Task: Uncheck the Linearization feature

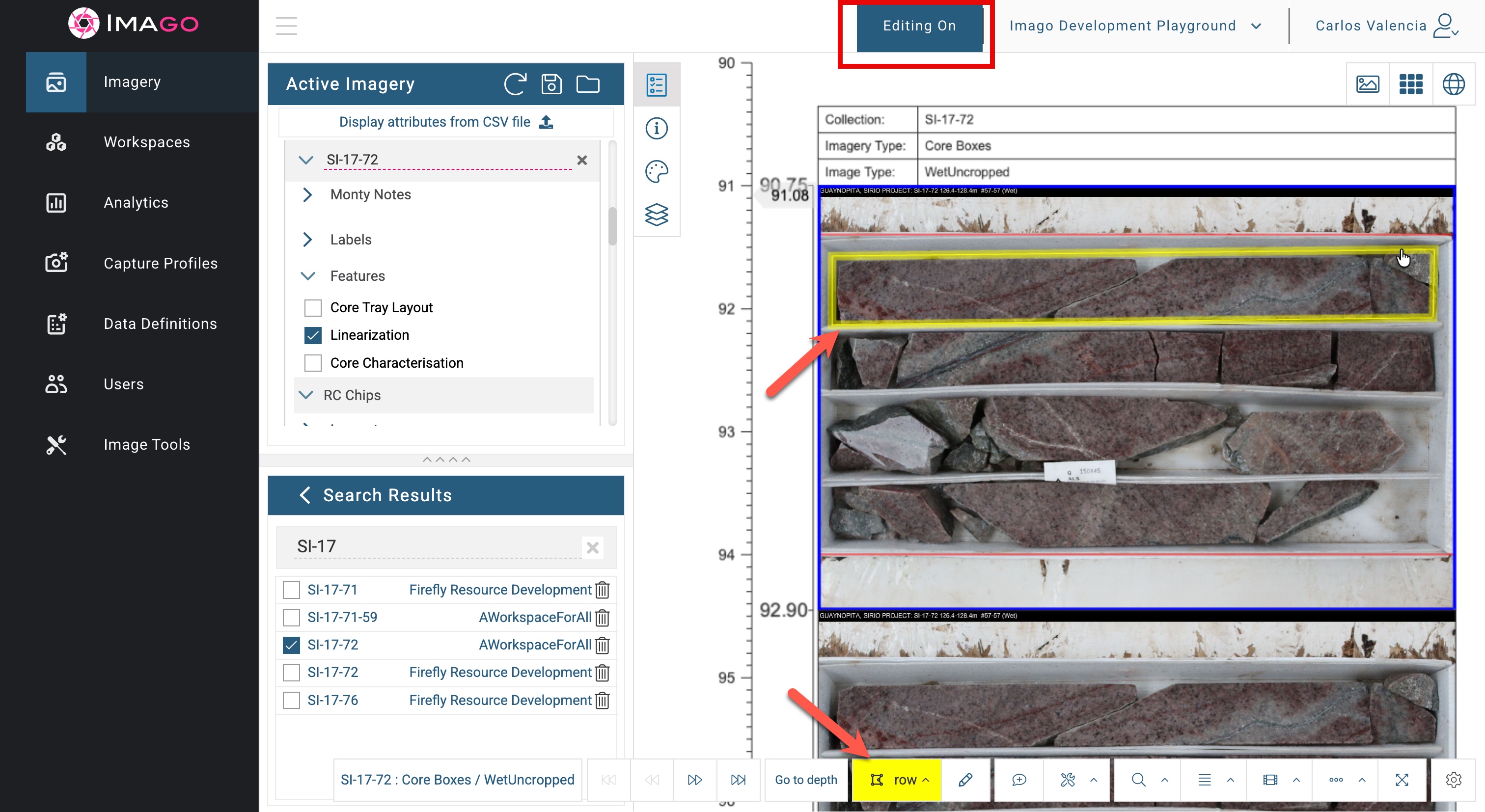Action: [x=313, y=335]
